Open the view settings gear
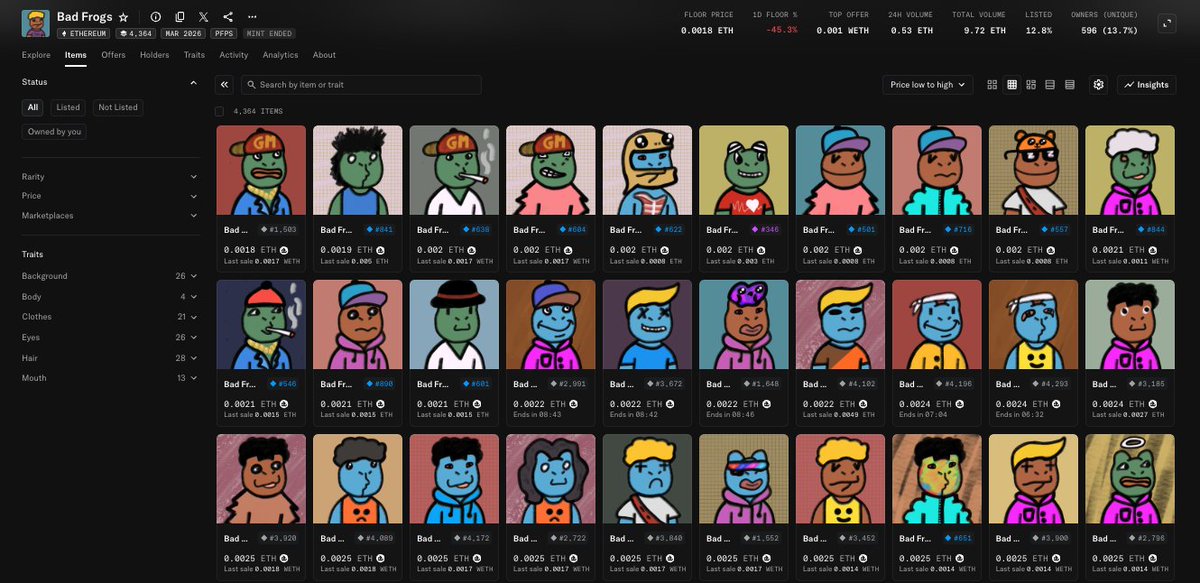This screenshot has width=1200, height=583. [1098, 85]
